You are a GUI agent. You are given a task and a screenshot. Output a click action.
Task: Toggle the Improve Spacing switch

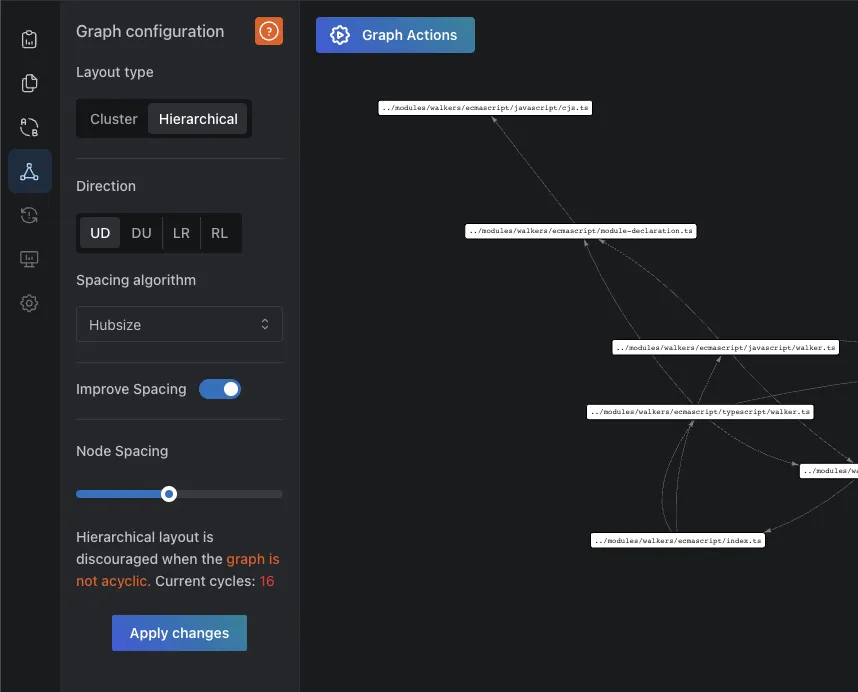click(x=220, y=389)
